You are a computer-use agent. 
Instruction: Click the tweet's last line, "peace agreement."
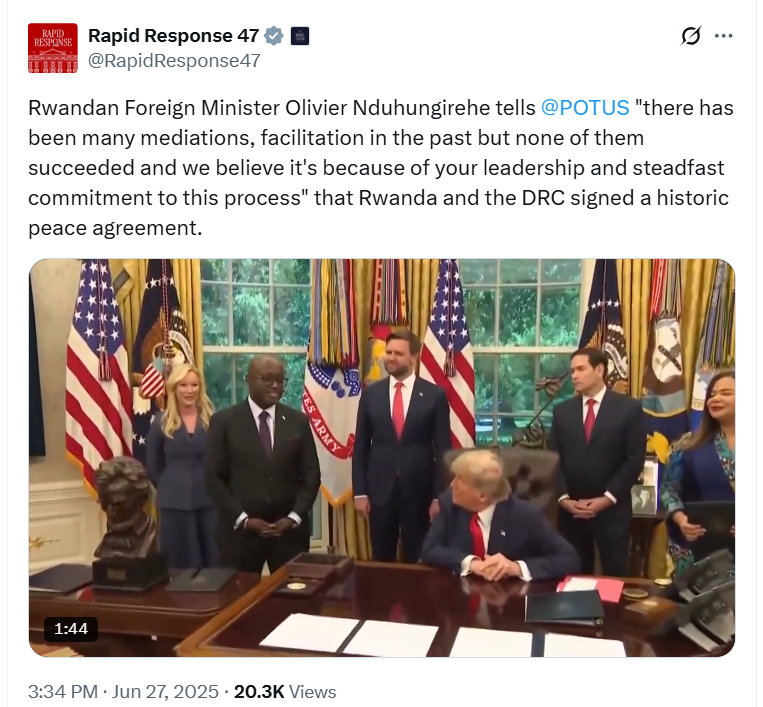(115, 228)
